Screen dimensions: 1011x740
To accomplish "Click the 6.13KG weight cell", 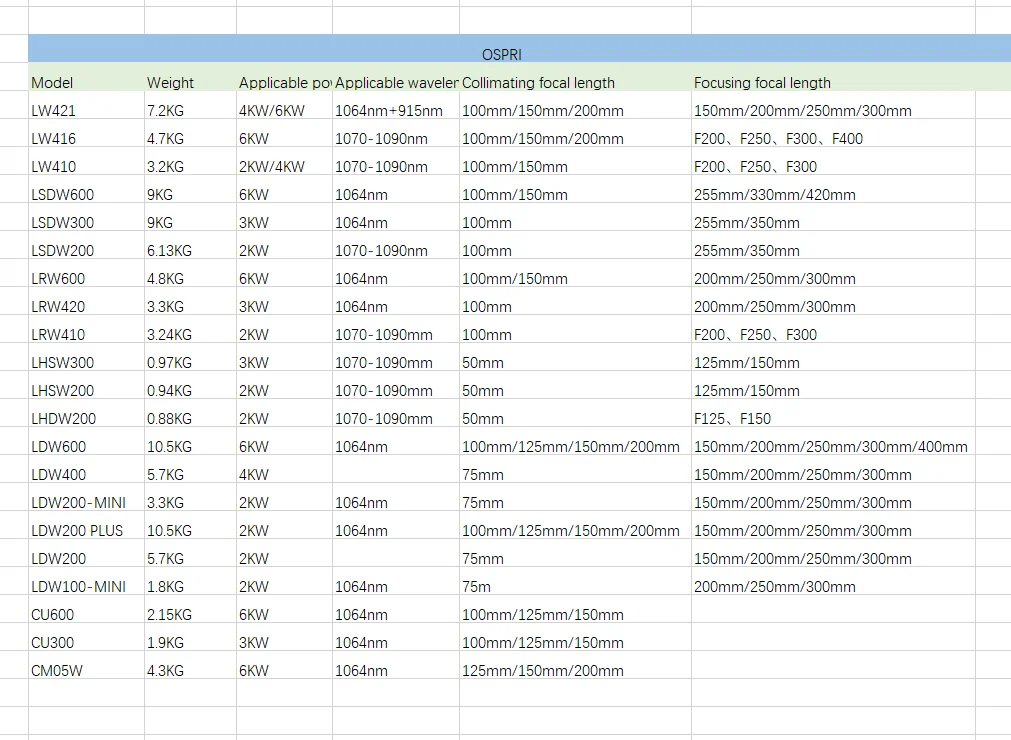I will click(190, 245).
